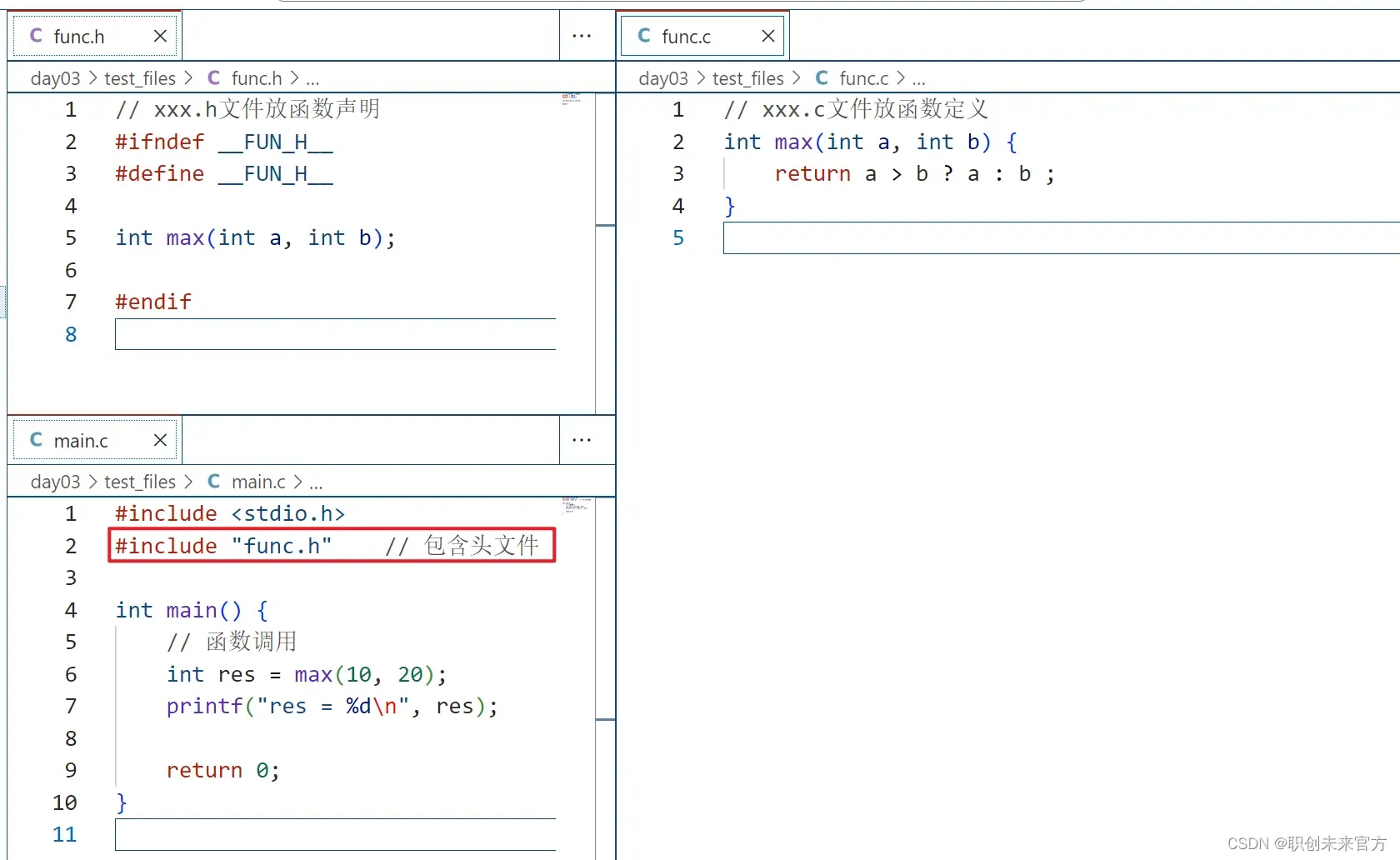The image size is (1400, 860).
Task: Open main.c breadcrumb file segment
Action: tap(258, 482)
